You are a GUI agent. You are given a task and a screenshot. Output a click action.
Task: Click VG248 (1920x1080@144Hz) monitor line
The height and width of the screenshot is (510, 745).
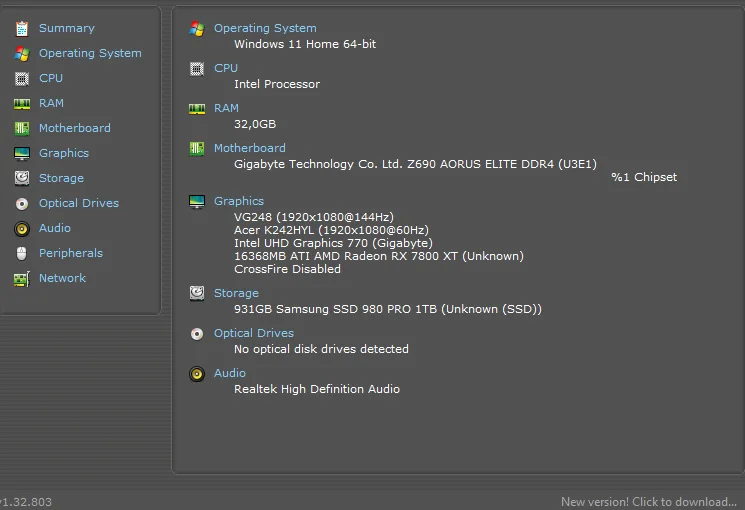pyautogui.click(x=314, y=217)
